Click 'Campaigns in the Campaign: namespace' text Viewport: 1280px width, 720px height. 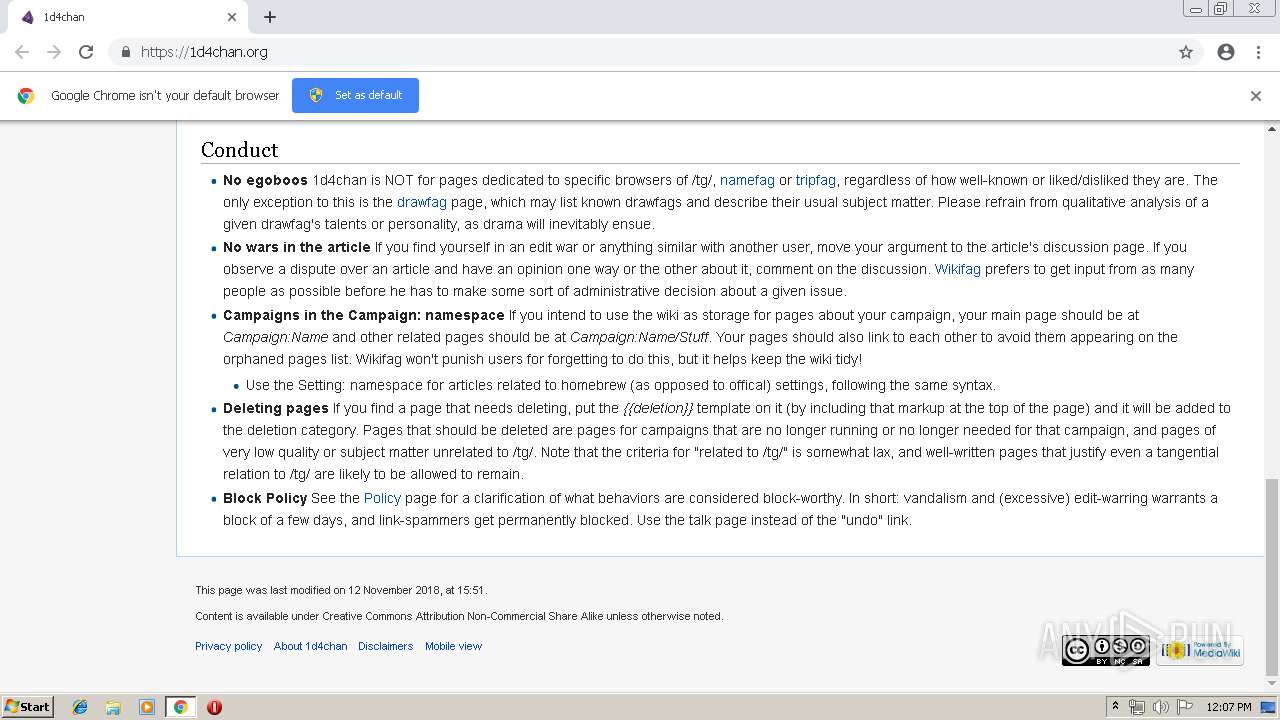364,315
